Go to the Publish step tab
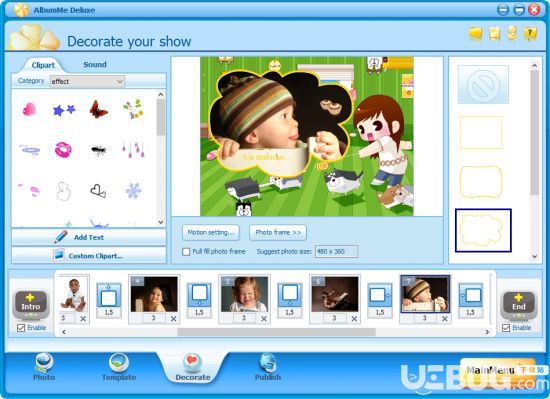 point(268,367)
